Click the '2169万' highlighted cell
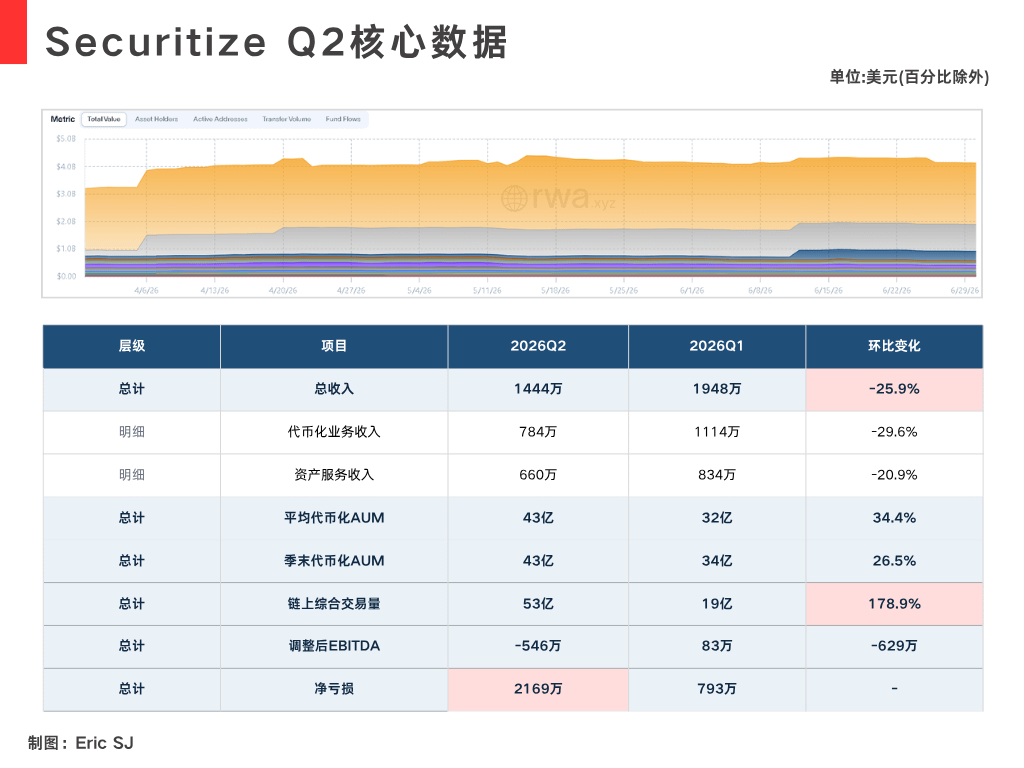1024x768 pixels. [538, 689]
